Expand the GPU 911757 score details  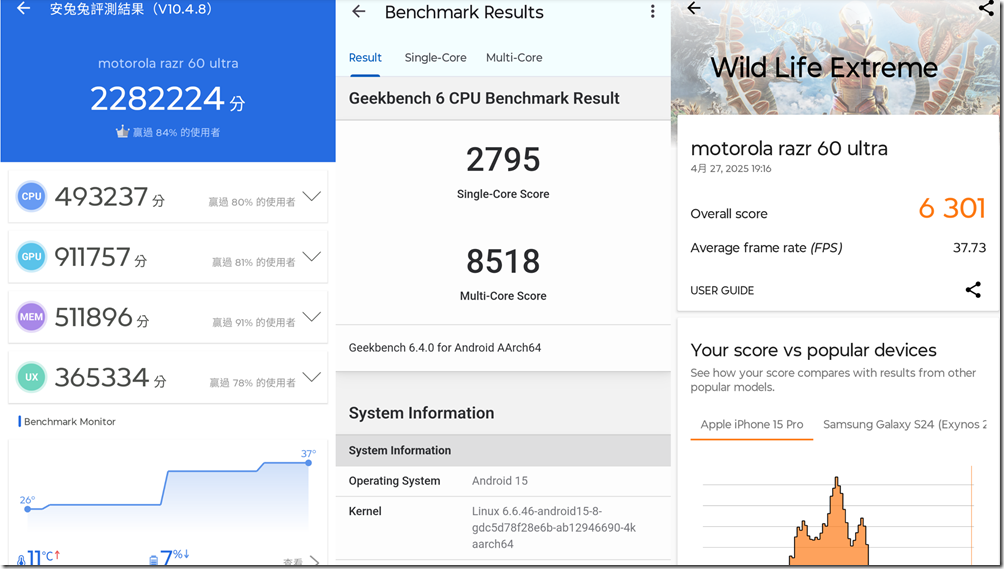[x=312, y=257]
